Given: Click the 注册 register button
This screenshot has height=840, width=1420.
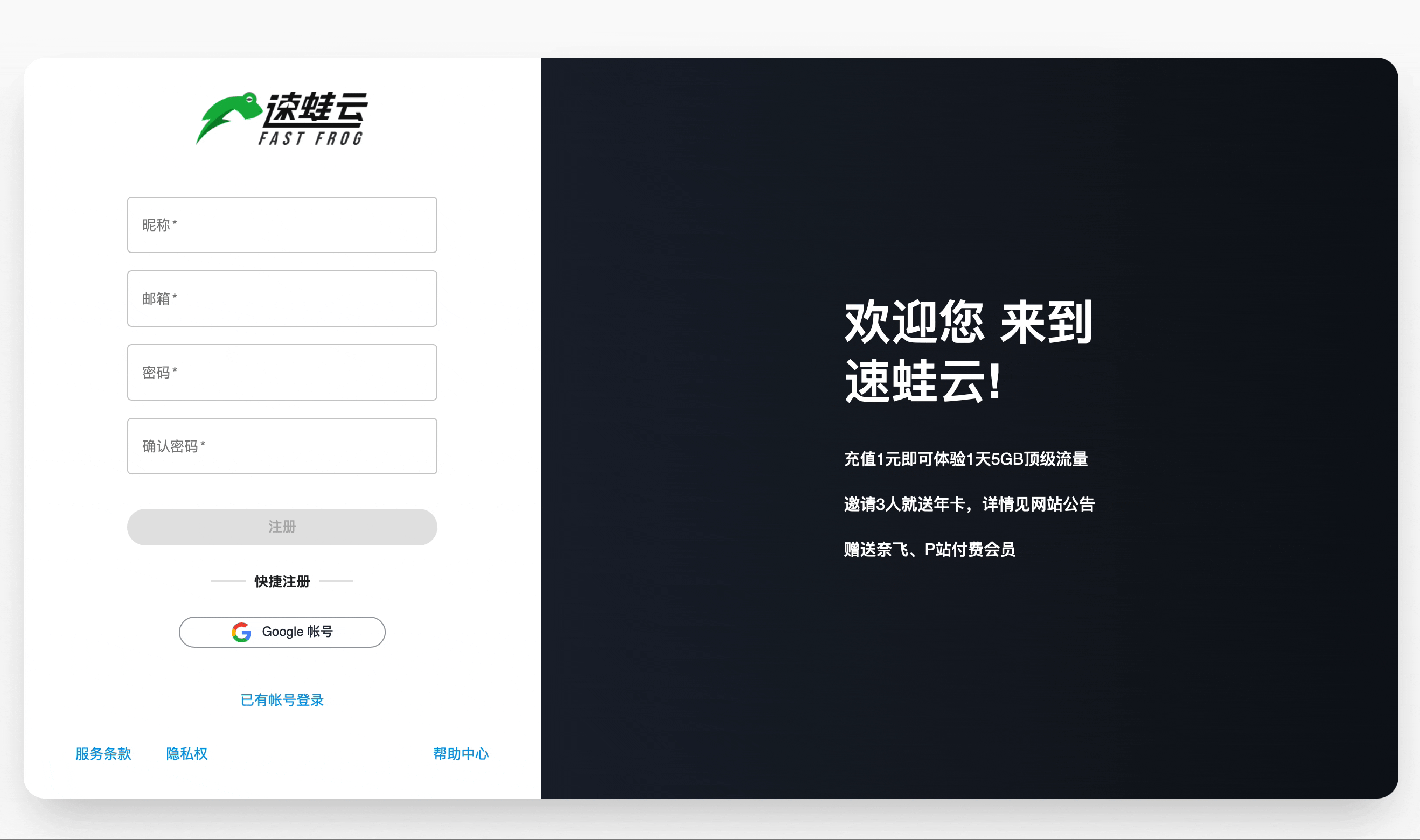Looking at the screenshot, I should click(x=281, y=527).
